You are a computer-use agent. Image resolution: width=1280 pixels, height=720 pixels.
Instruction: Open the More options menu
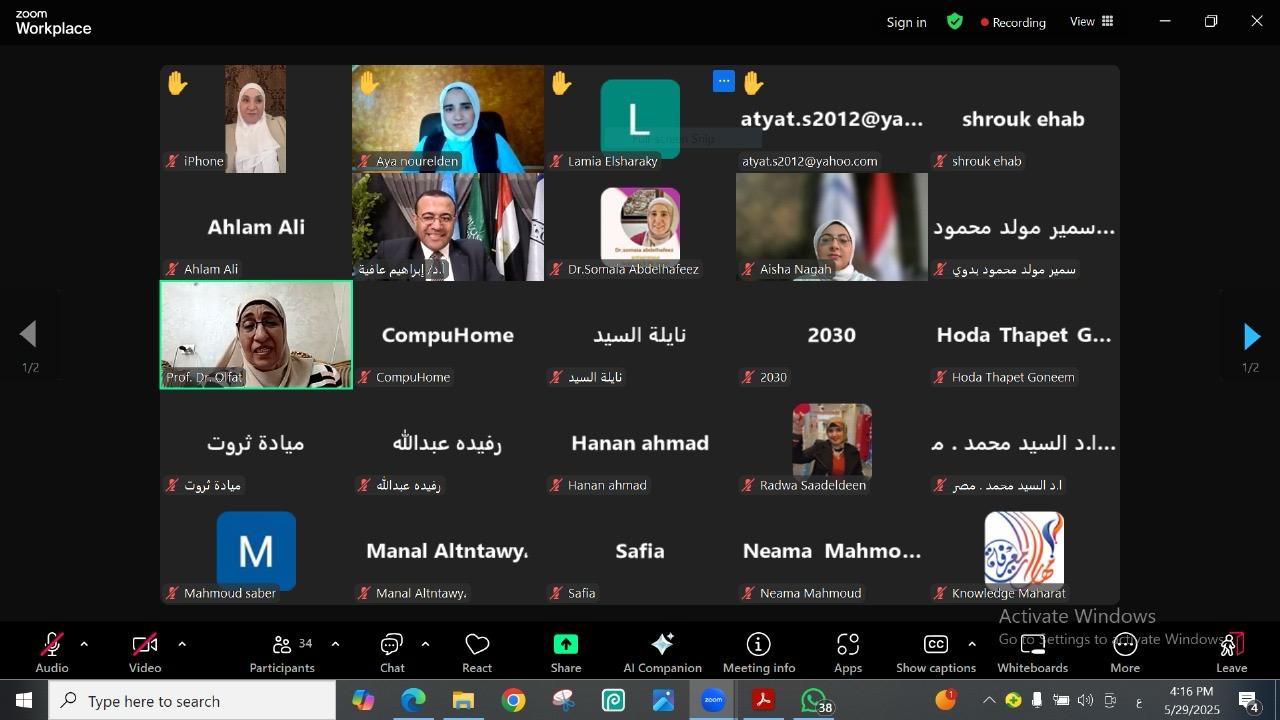(x=1125, y=653)
